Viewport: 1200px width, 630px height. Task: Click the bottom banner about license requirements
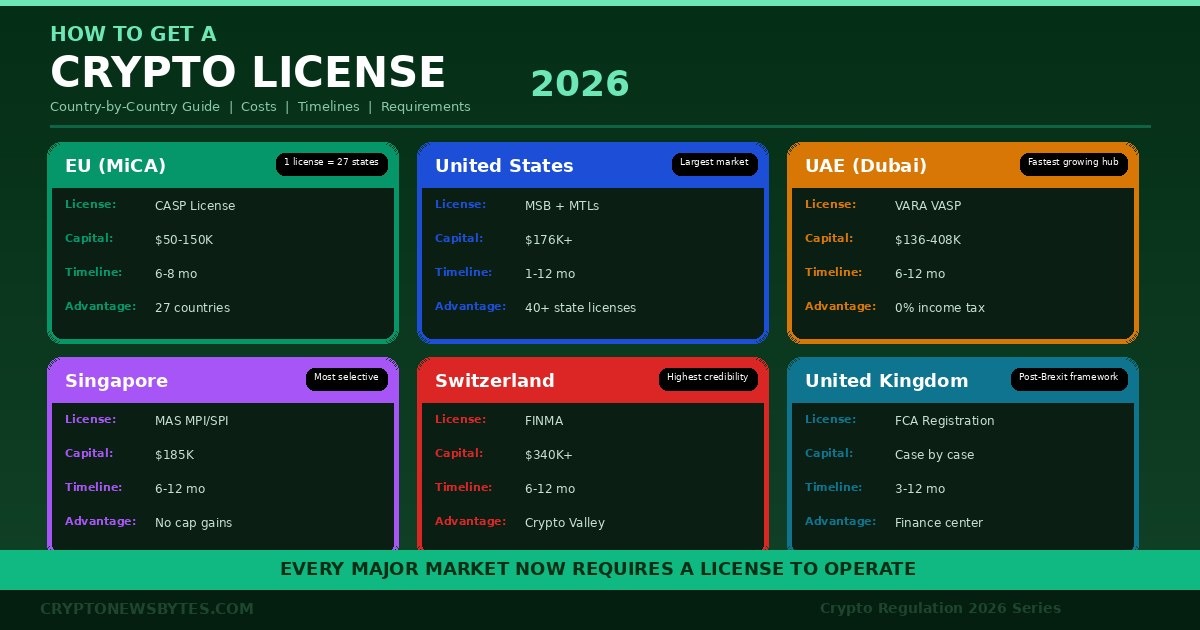click(x=600, y=569)
